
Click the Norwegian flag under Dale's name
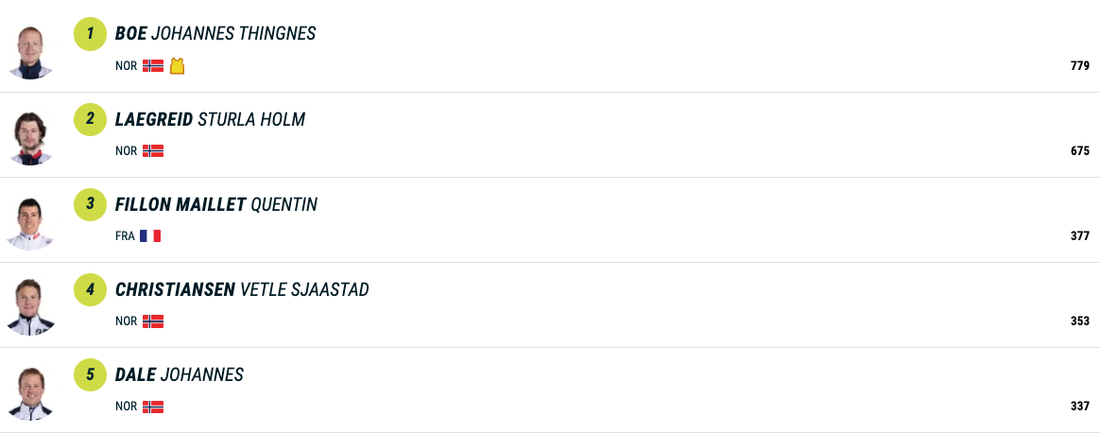(153, 407)
